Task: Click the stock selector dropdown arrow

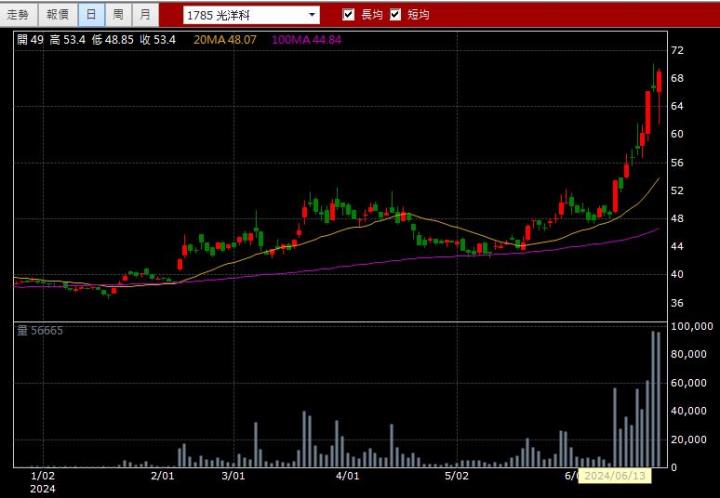Action: tap(312, 15)
